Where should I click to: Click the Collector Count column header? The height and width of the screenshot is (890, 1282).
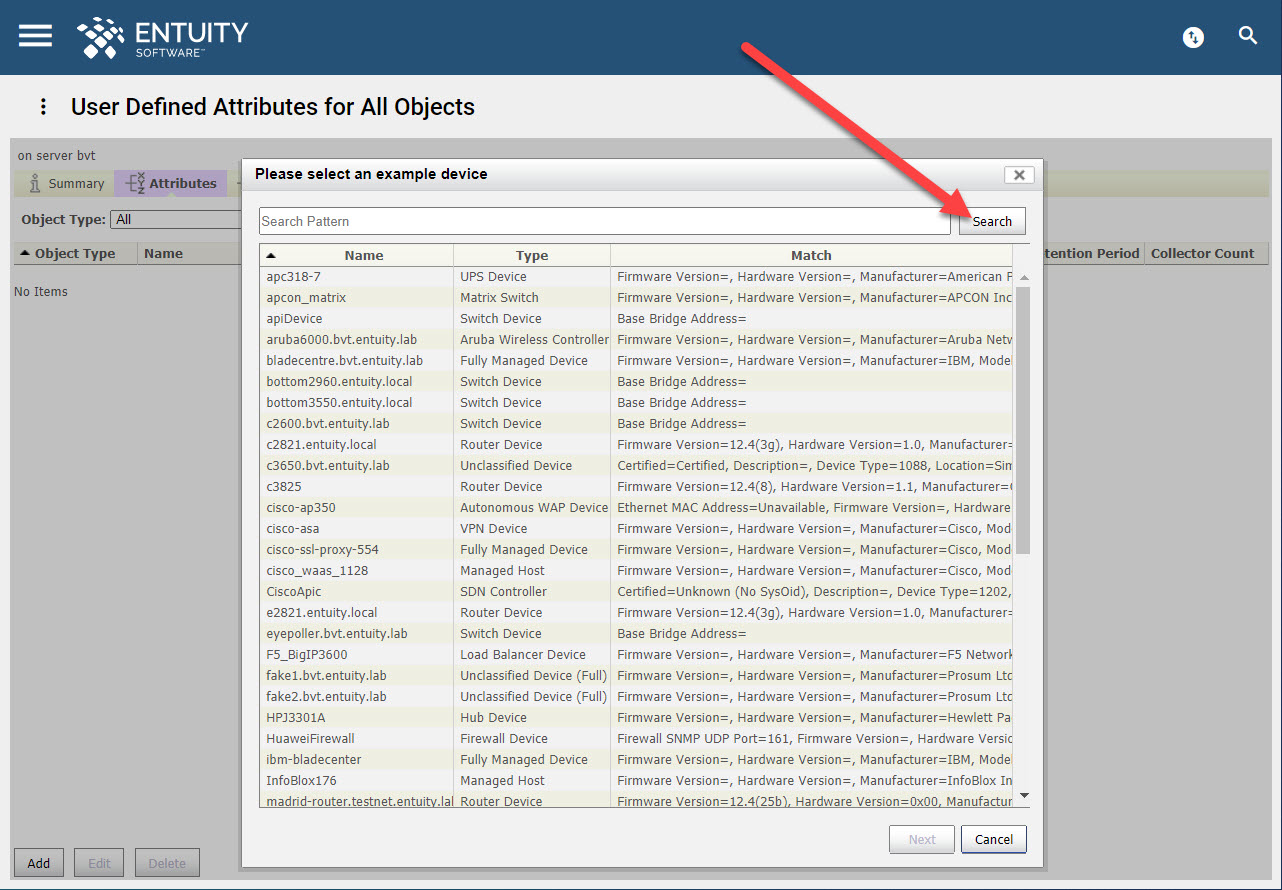[x=1206, y=254]
